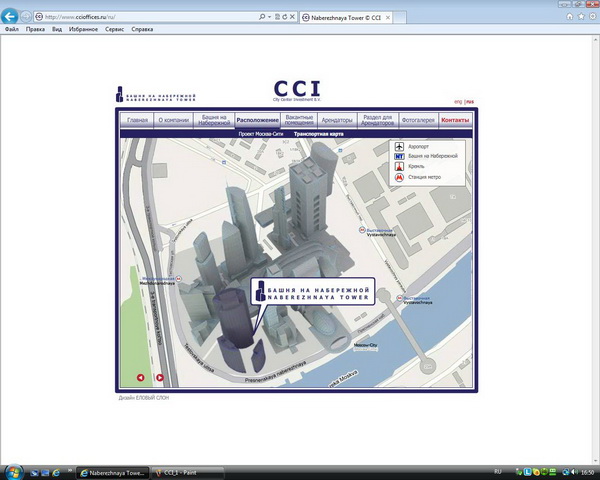This screenshot has width=600, height=480.
Task: Open the Раздел для Арендаторов tab
Action: click(x=378, y=120)
